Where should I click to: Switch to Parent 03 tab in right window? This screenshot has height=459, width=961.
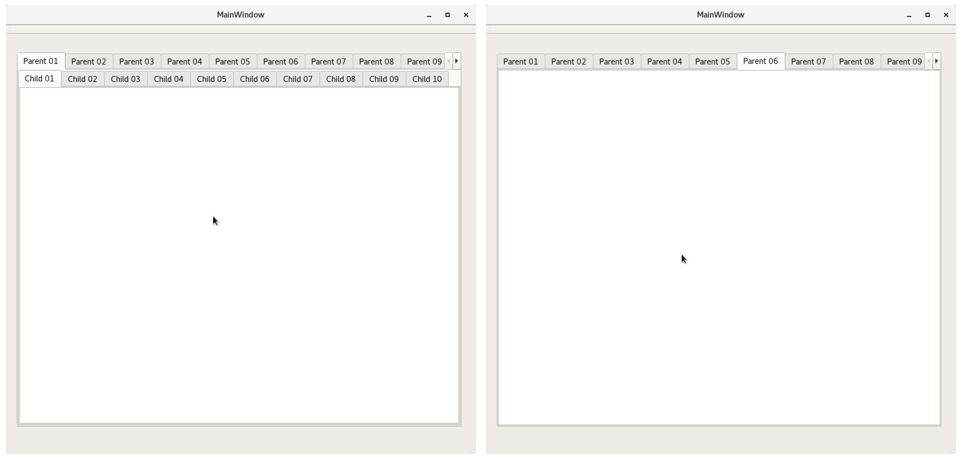(x=617, y=61)
